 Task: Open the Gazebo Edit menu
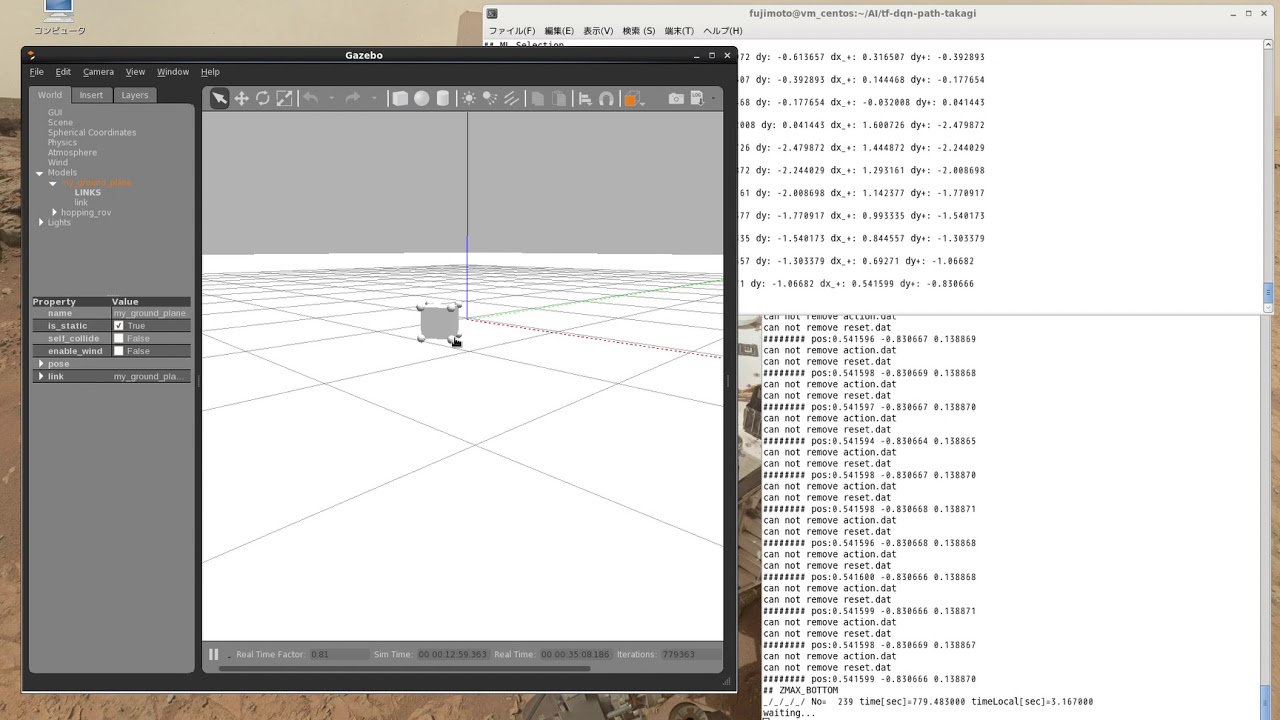point(63,72)
